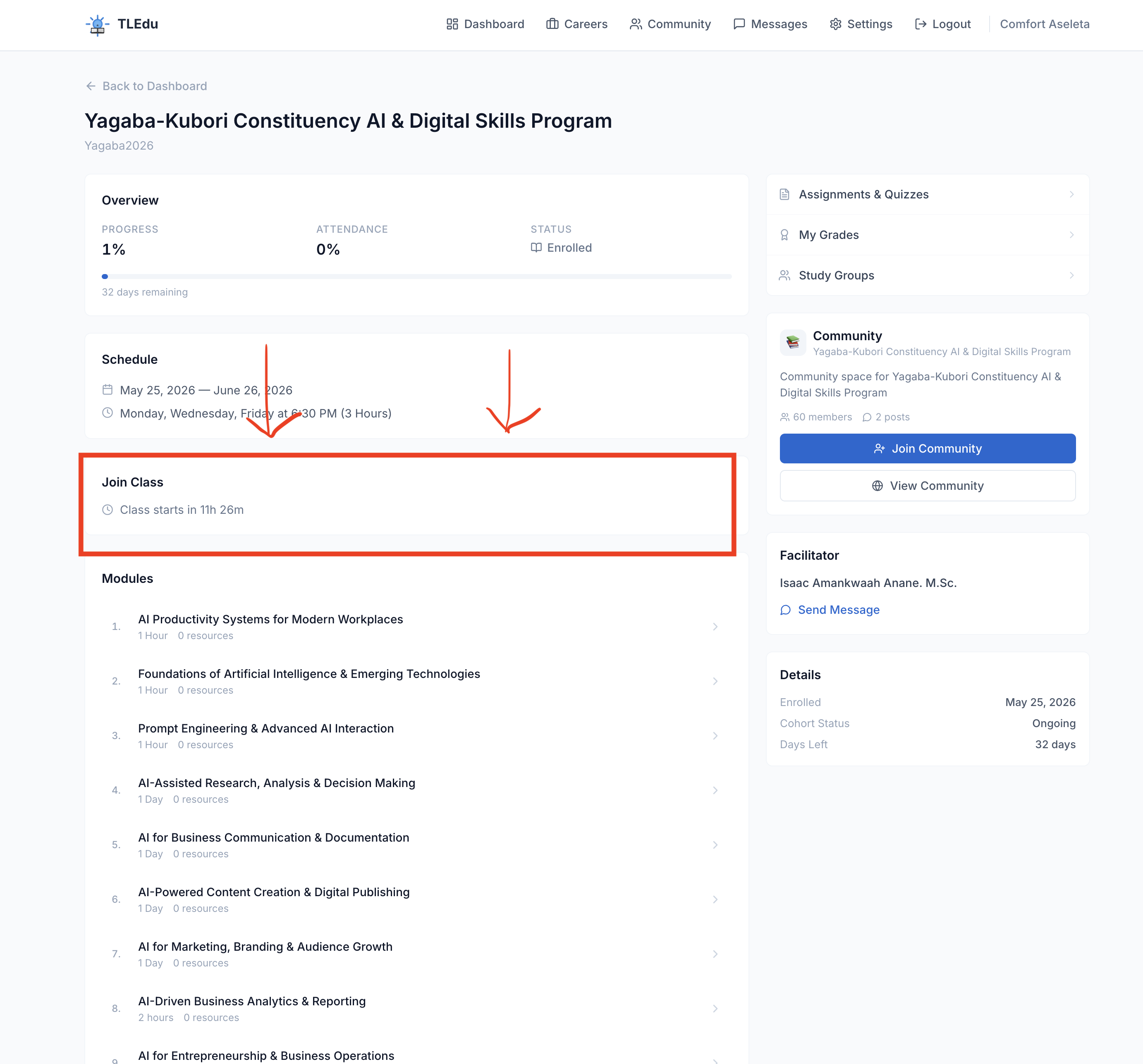1143x1064 pixels.
Task: Open module Prompt Engineering & Advanced AI Interaction
Action: coord(416,736)
